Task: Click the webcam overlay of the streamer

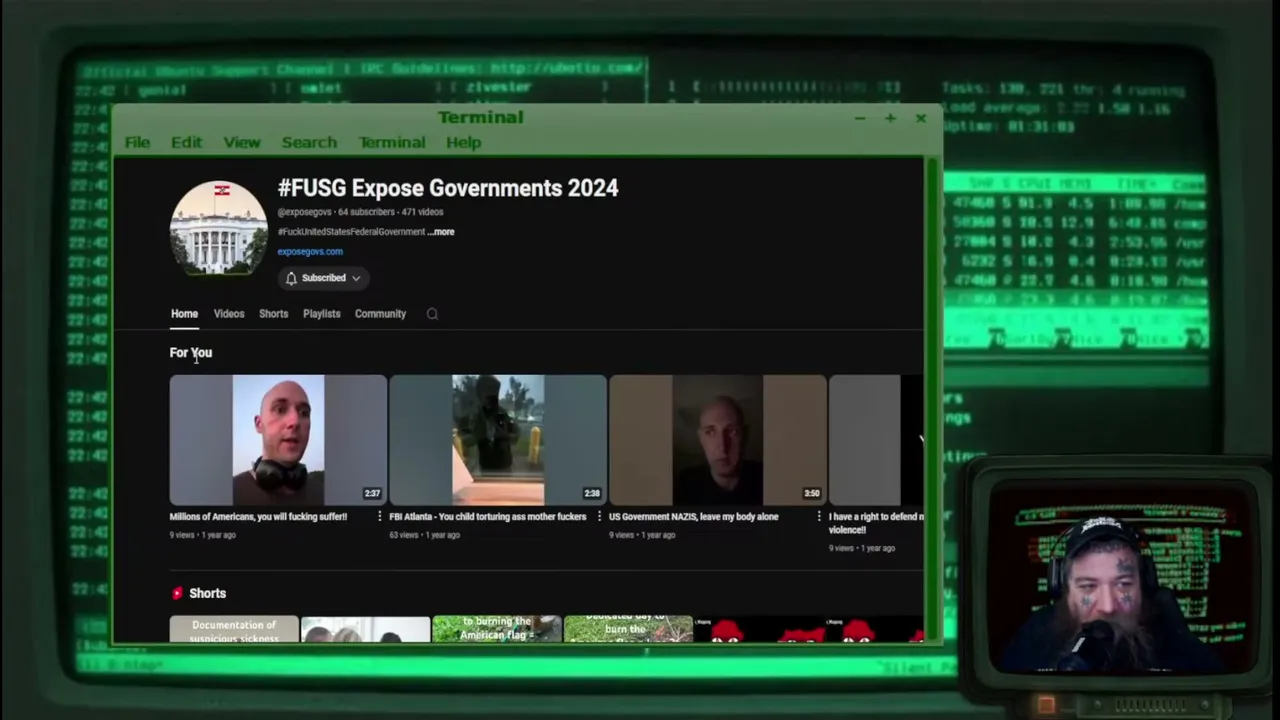Action: pos(1123,578)
